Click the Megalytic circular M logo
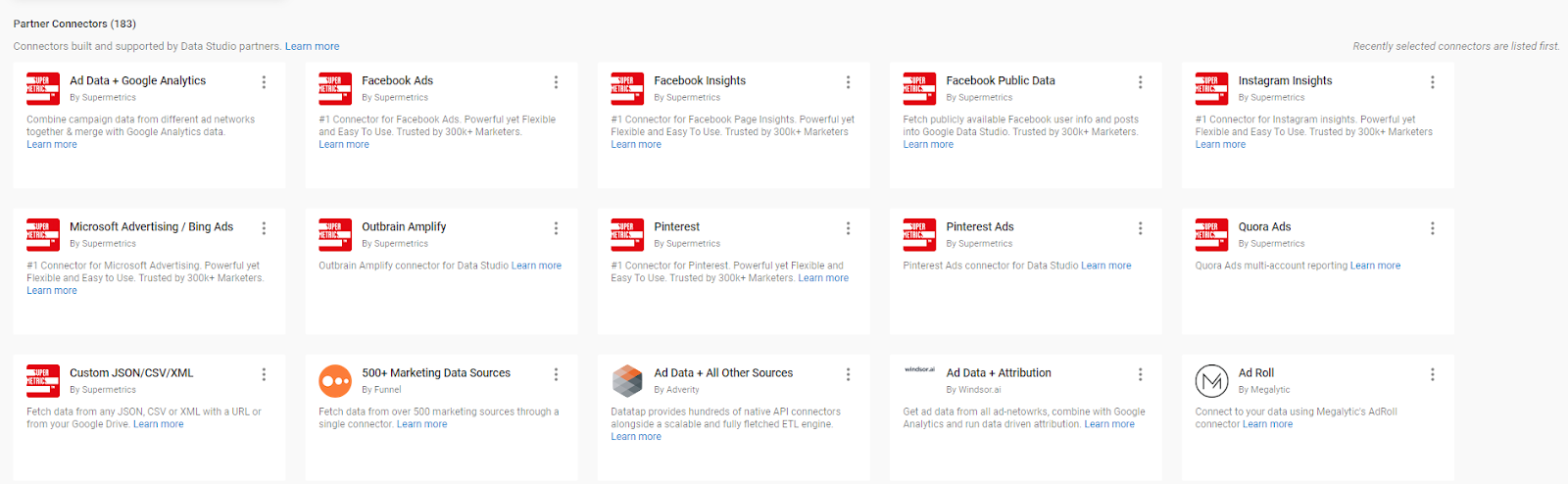The width and height of the screenshot is (1568, 484). 1211,380
